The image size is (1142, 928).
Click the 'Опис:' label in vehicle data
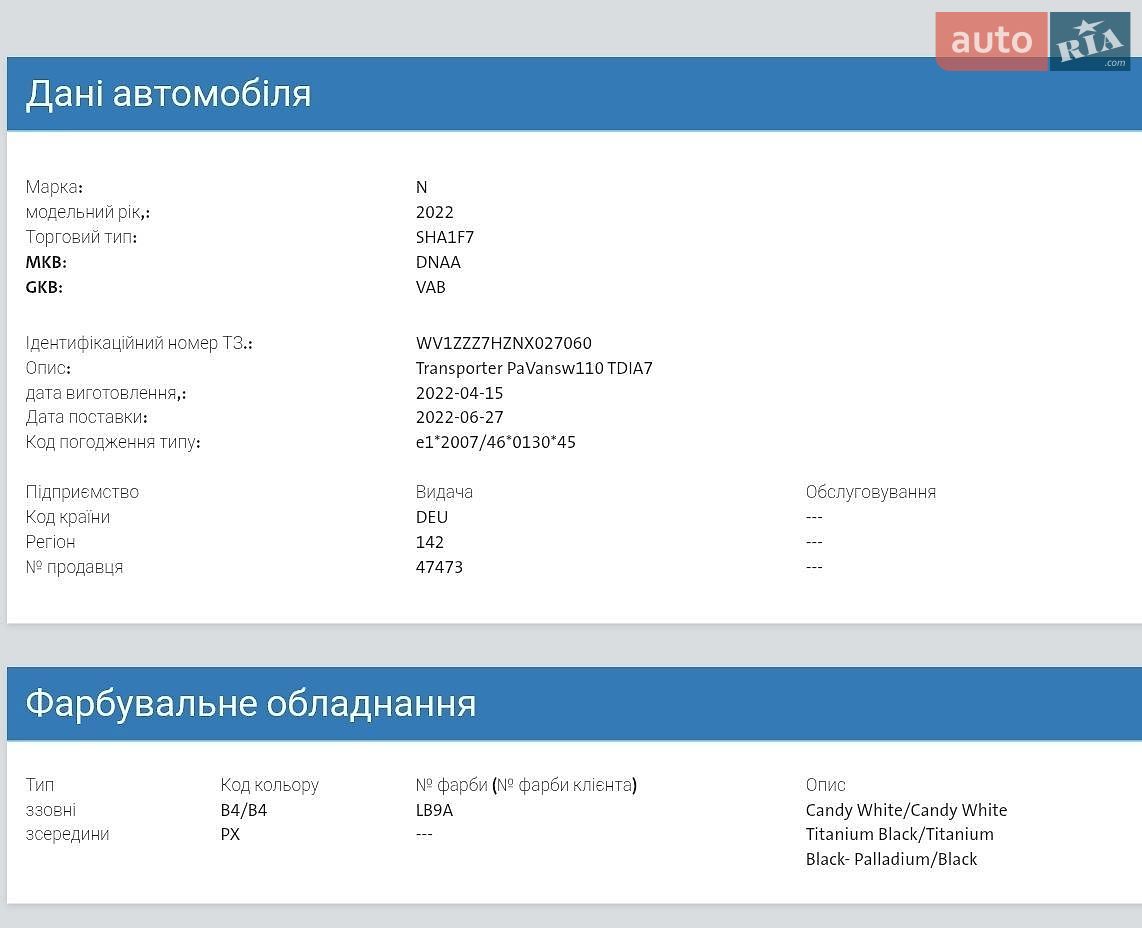click(48, 368)
